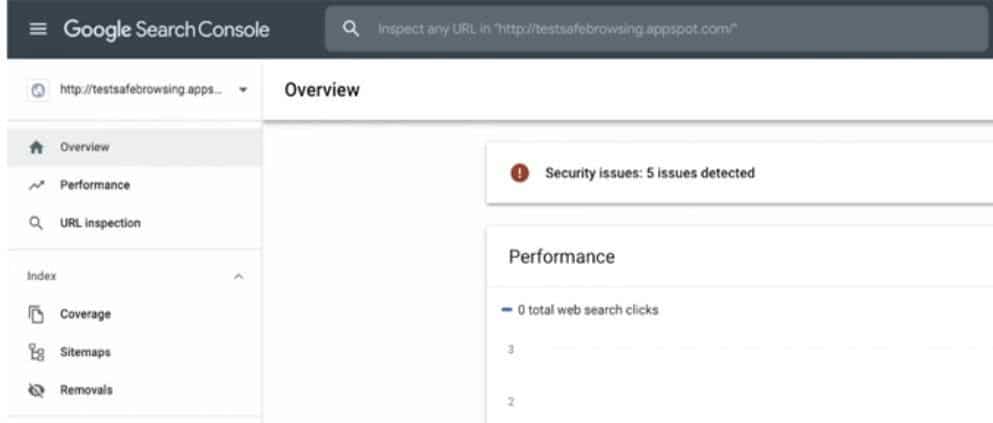The width and height of the screenshot is (993, 423).
Task: Collapse the Index section
Action: pyautogui.click(x=238, y=276)
